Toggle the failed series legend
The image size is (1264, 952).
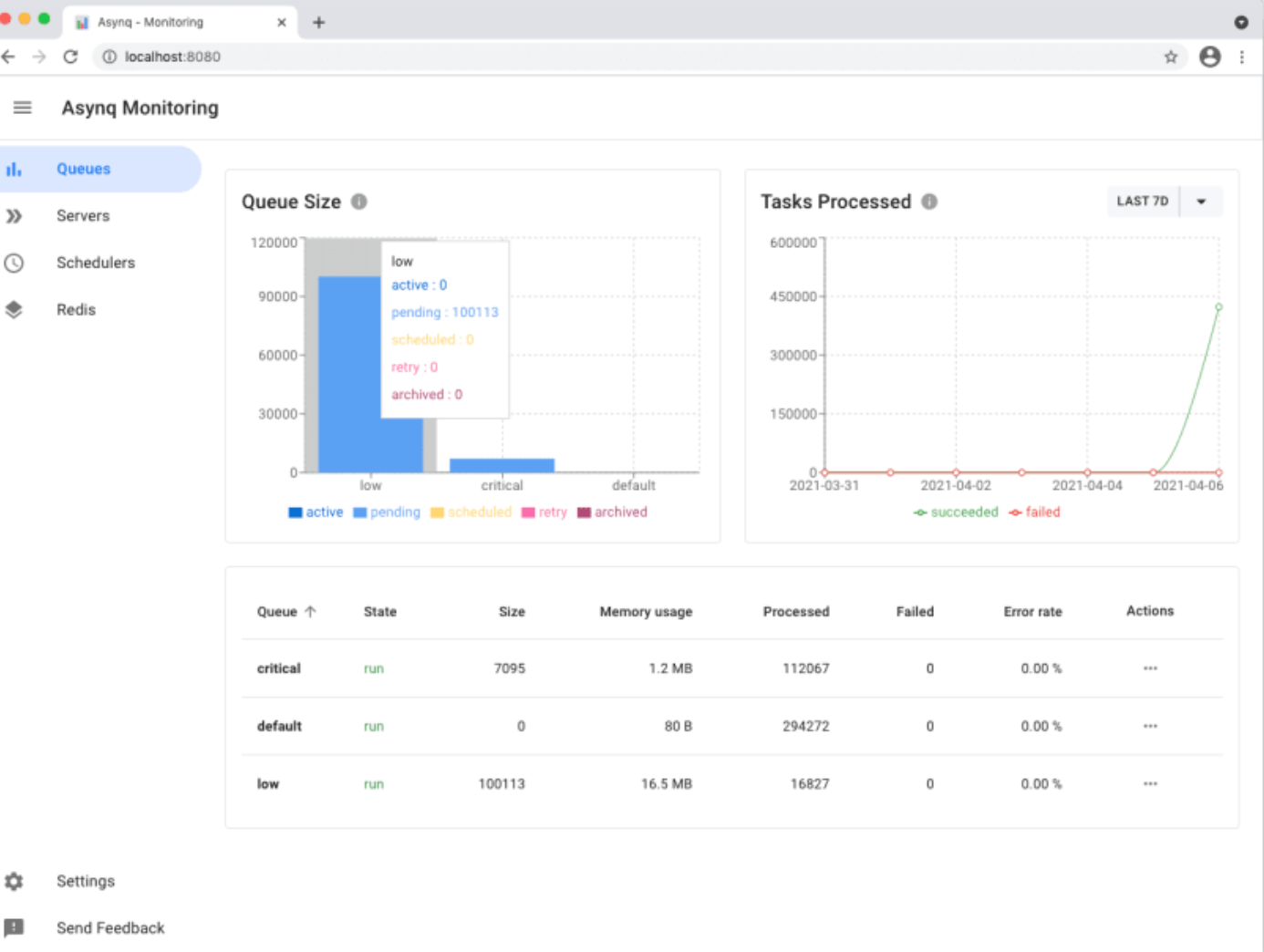pos(1034,512)
